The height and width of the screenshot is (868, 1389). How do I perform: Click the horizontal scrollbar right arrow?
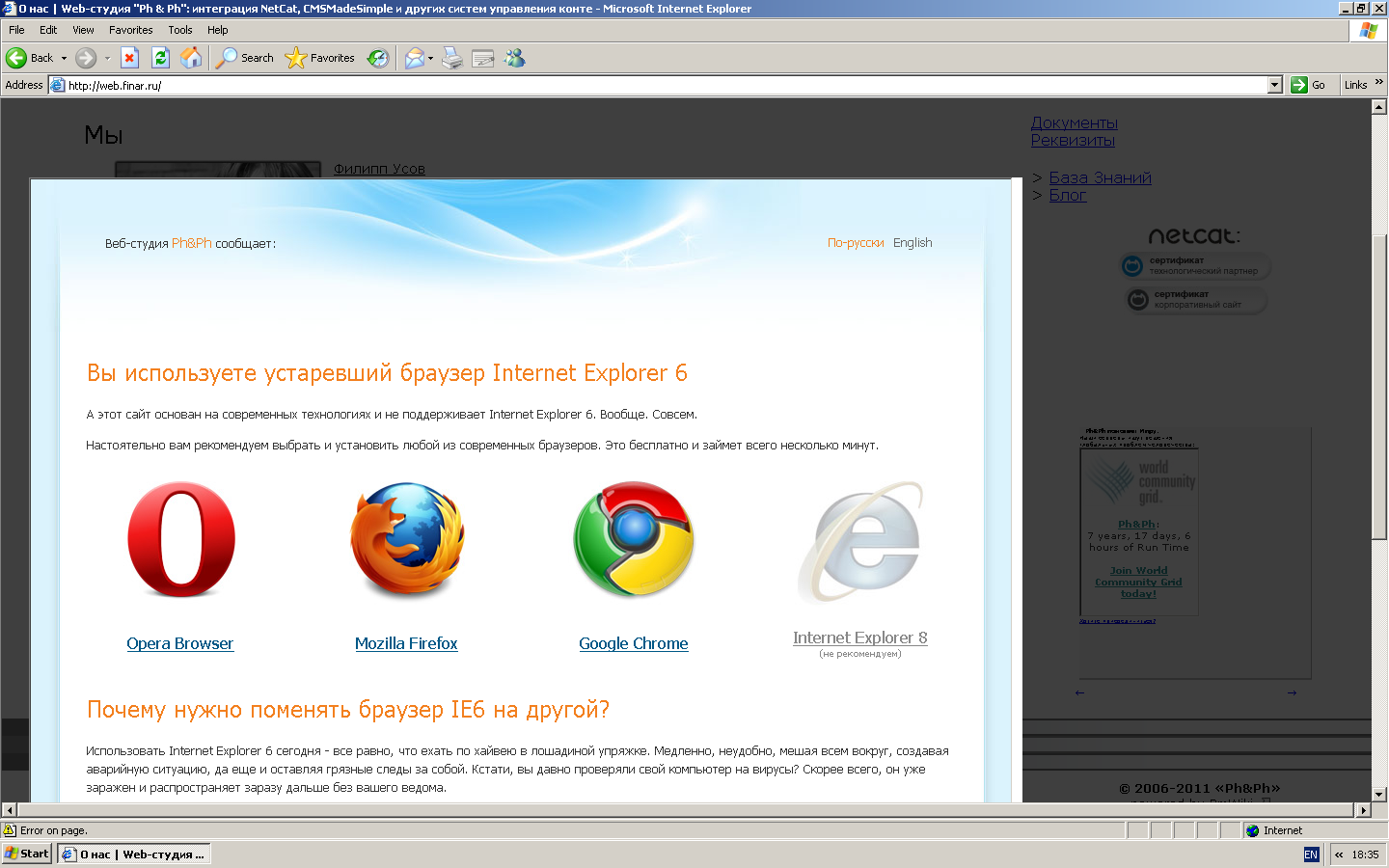click(x=1364, y=810)
